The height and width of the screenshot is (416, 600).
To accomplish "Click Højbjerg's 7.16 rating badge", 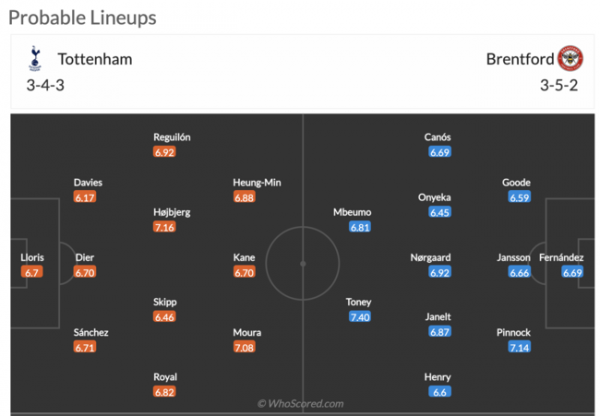I will 165,228.
